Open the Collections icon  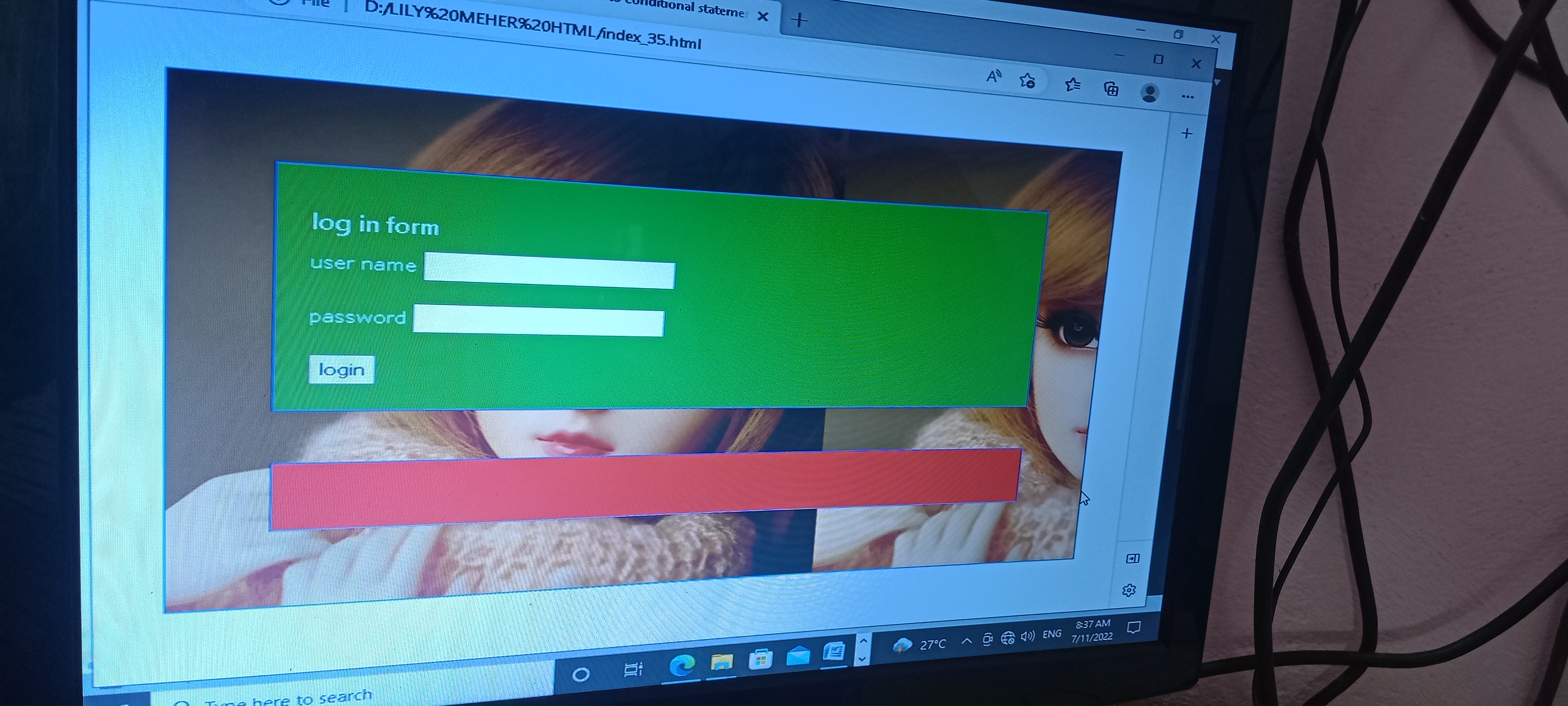click(x=1111, y=89)
